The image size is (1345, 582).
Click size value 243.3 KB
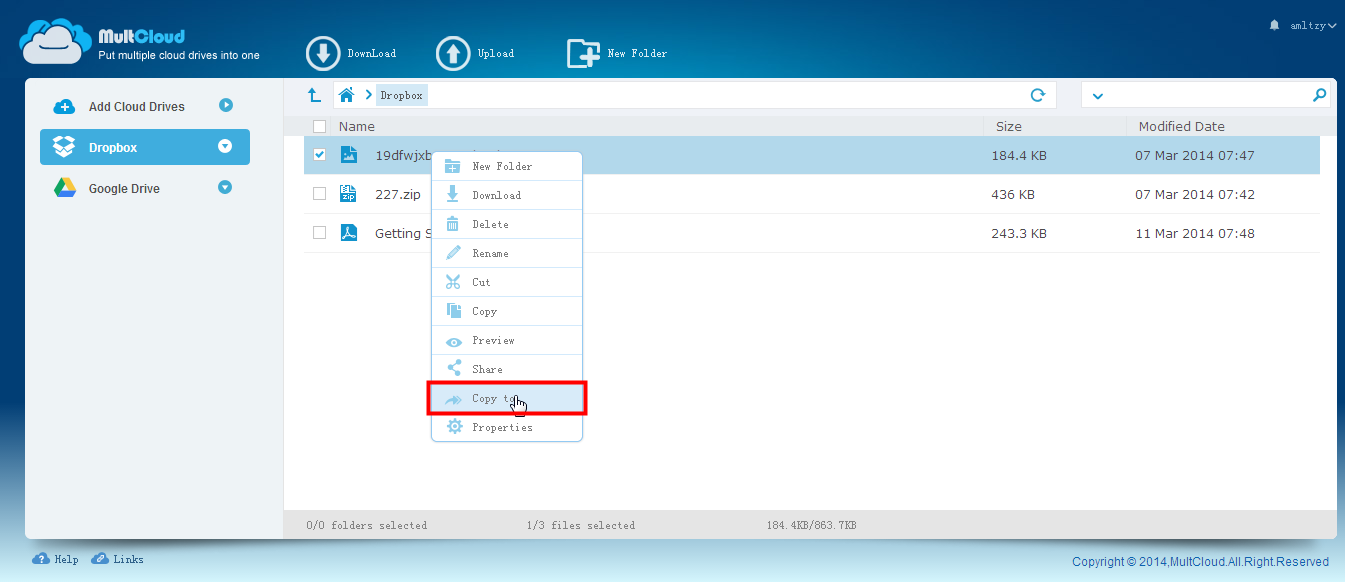coord(1019,233)
